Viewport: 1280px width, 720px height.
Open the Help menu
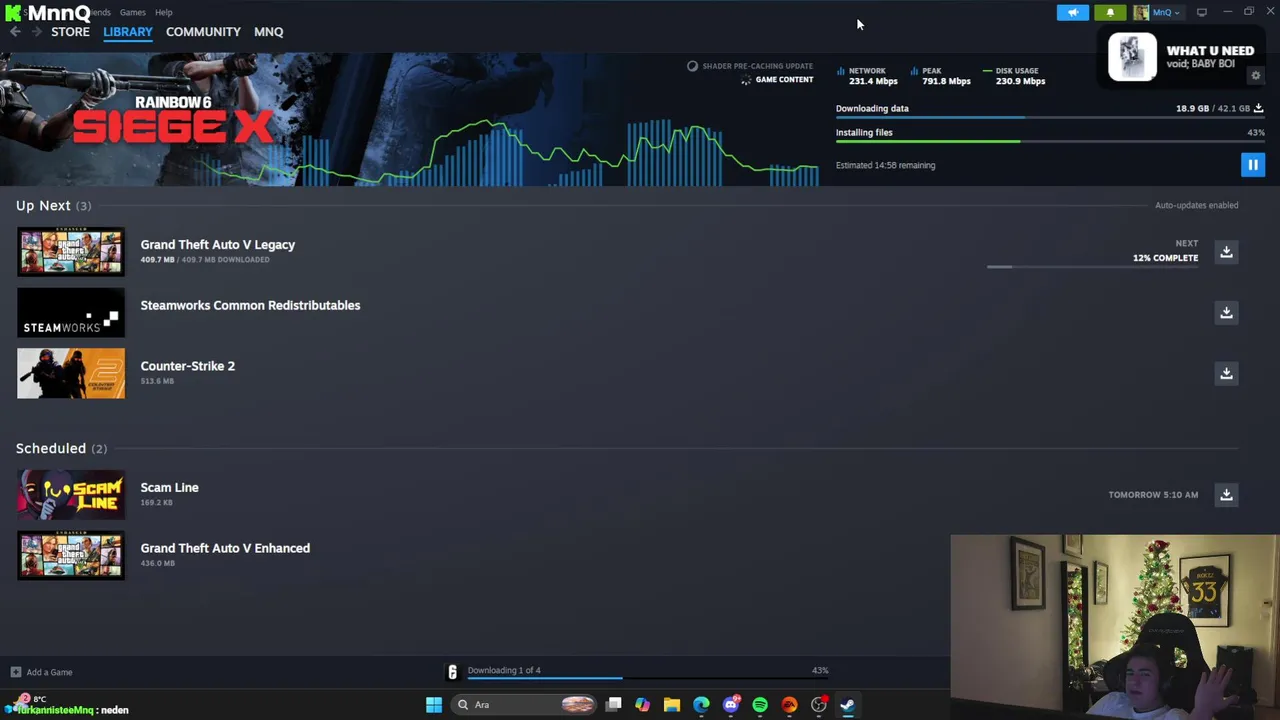pos(164,12)
